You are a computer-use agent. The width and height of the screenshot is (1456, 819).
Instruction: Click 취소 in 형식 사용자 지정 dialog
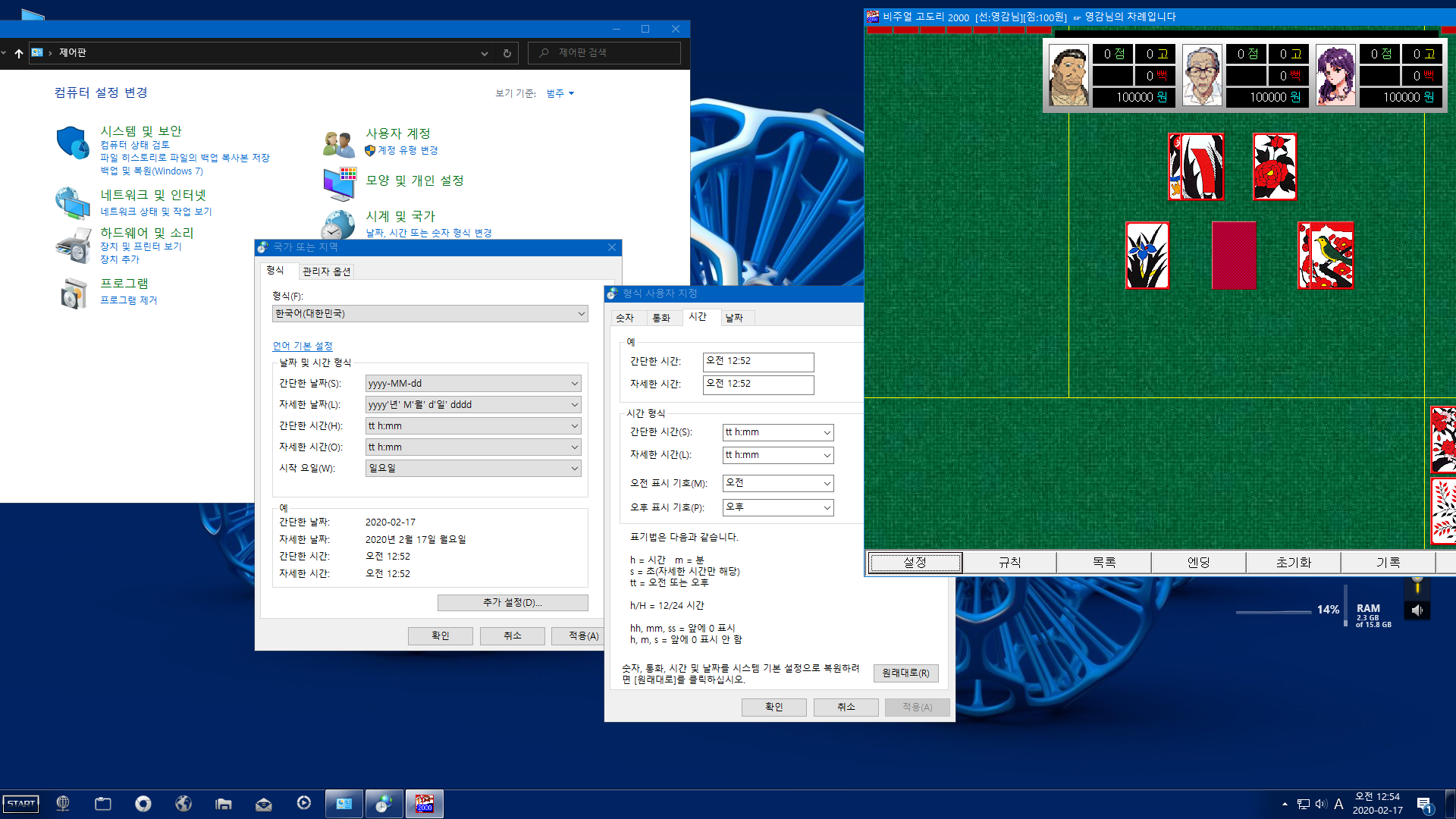(x=846, y=708)
